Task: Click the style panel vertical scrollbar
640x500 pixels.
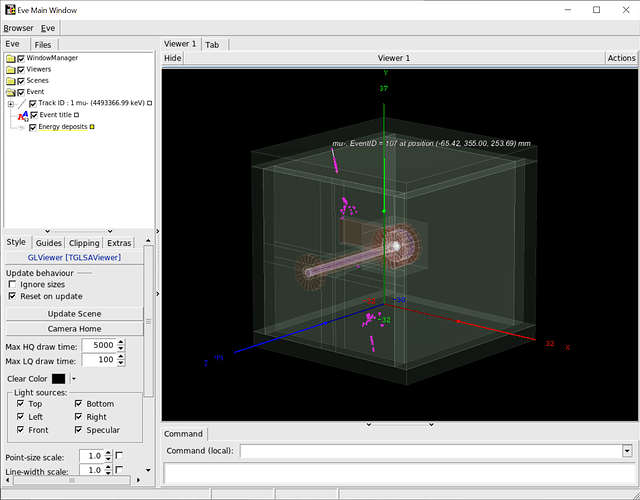Action: pyautogui.click(x=149, y=321)
